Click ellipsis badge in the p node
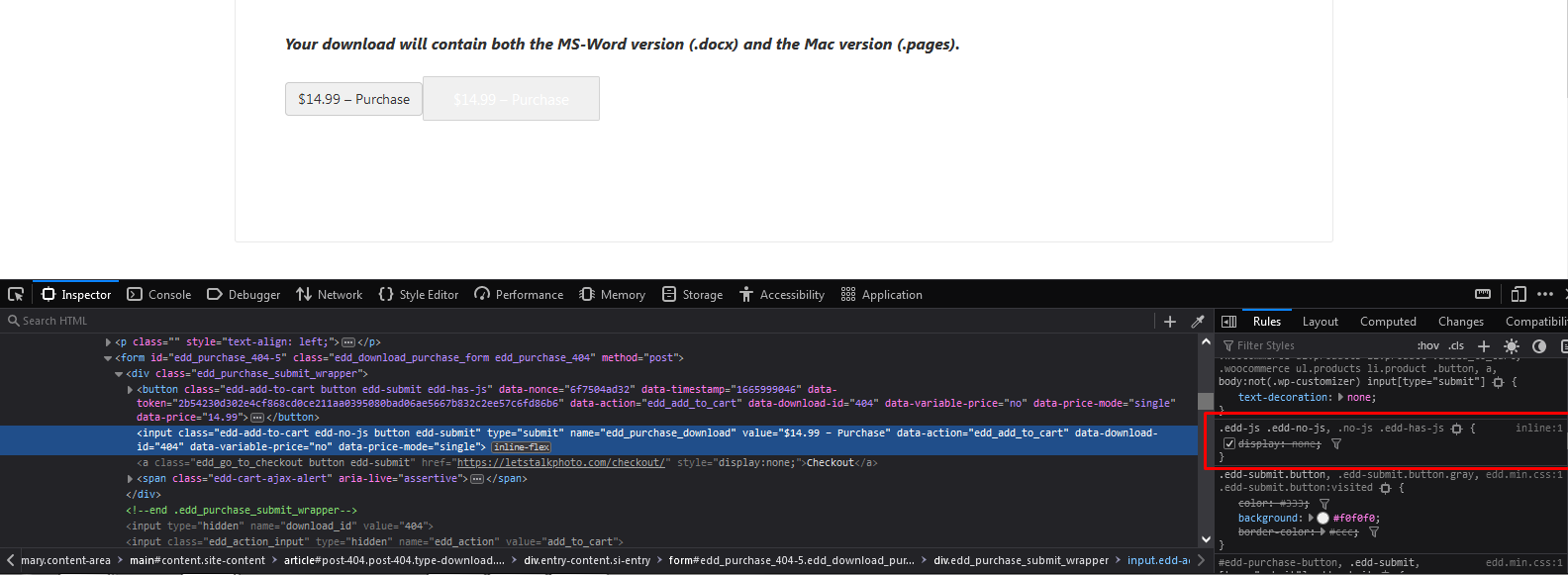The height and width of the screenshot is (575, 1568). click(x=347, y=341)
